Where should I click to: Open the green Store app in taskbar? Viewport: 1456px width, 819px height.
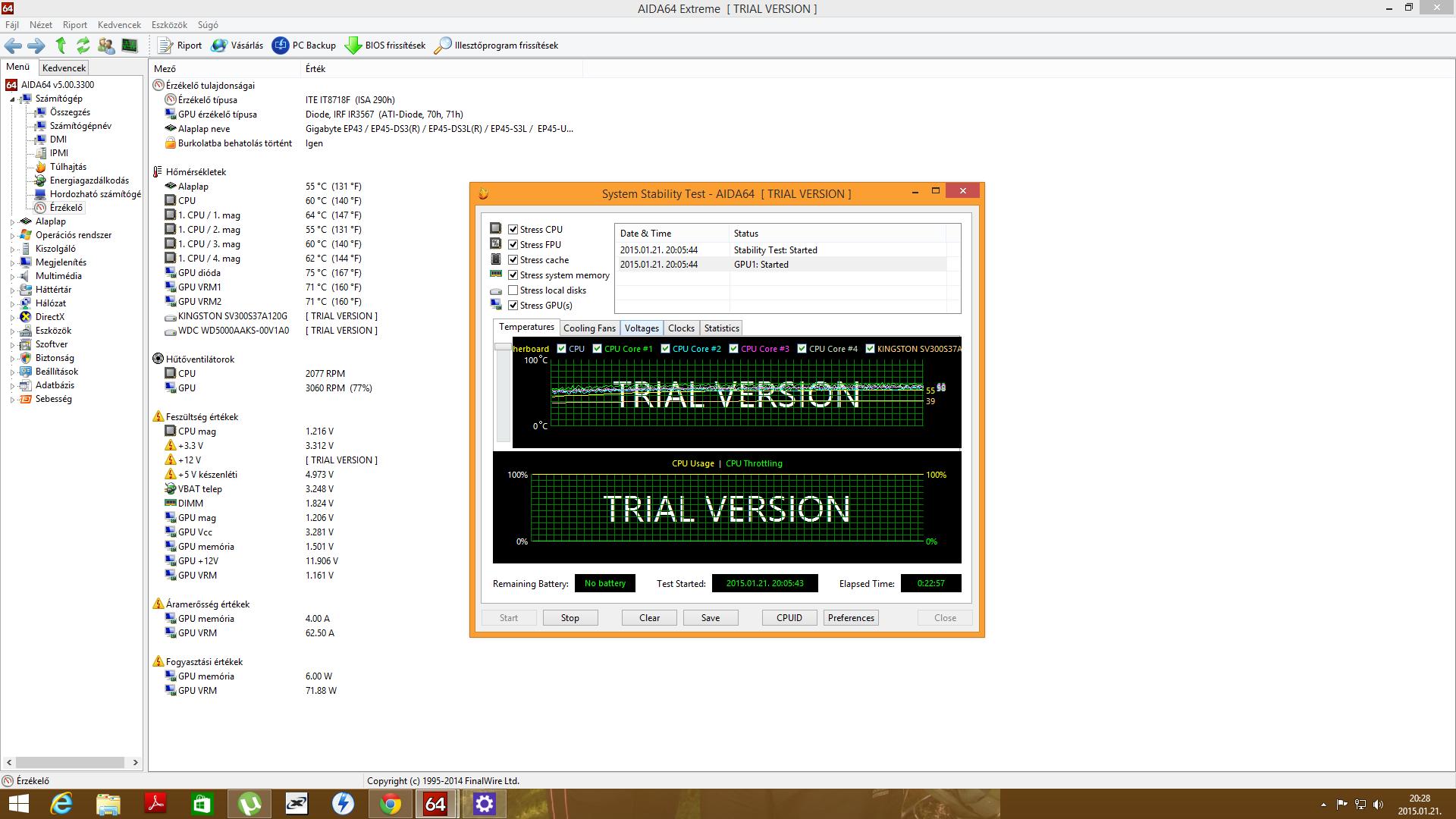tap(202, 804)
